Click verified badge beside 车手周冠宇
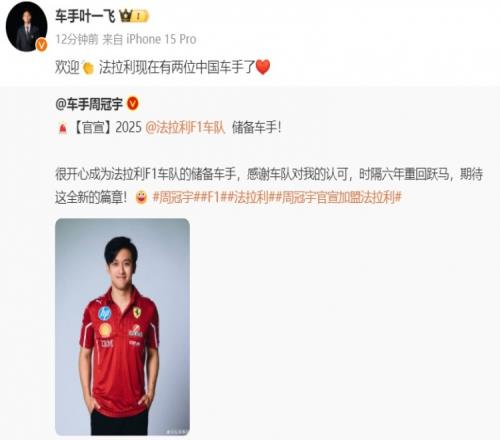The width and height of the screenshot is (500, 440). coord(133,104)
